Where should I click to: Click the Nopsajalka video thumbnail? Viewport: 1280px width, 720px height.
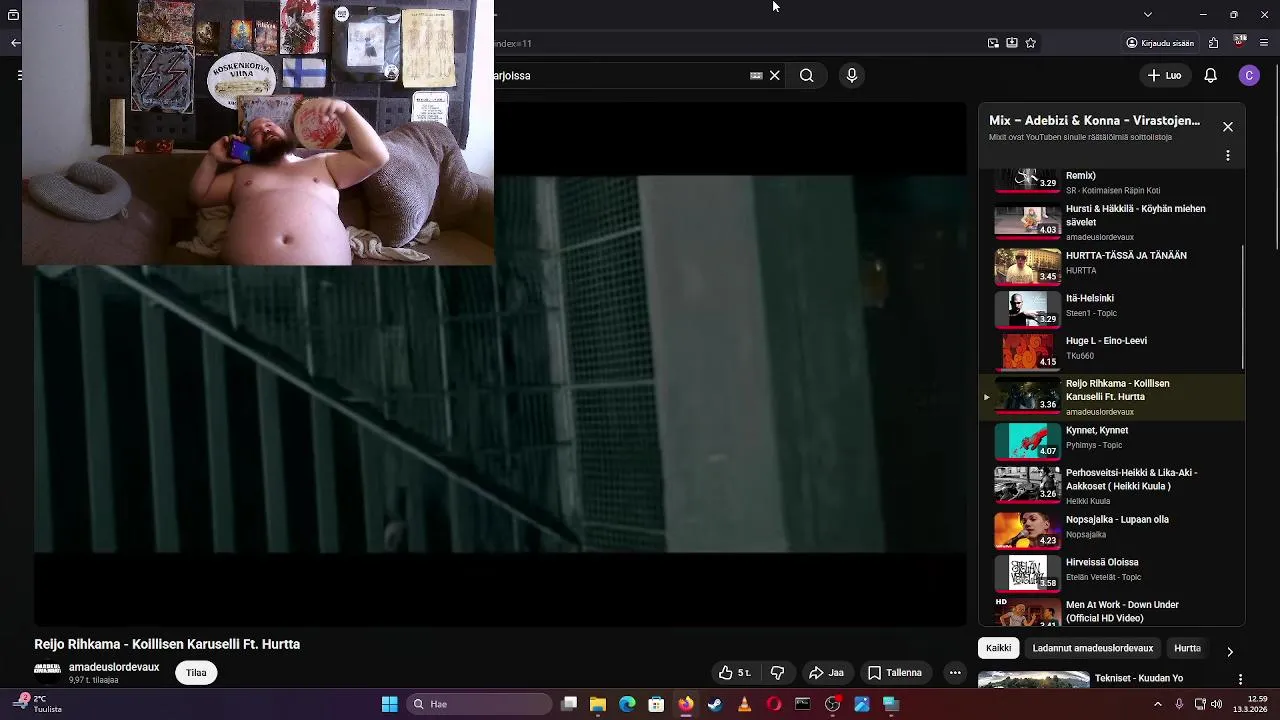1027,530
